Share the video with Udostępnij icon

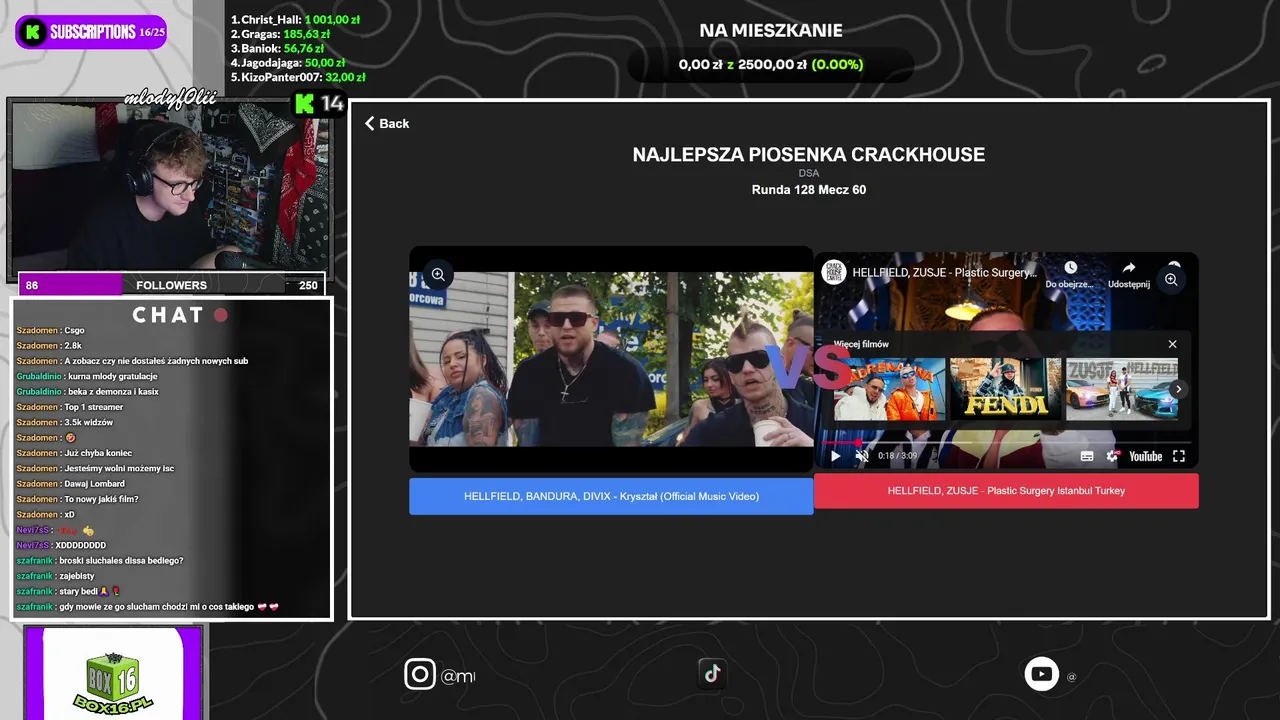pyautogui.click(x=1129, y=274)
